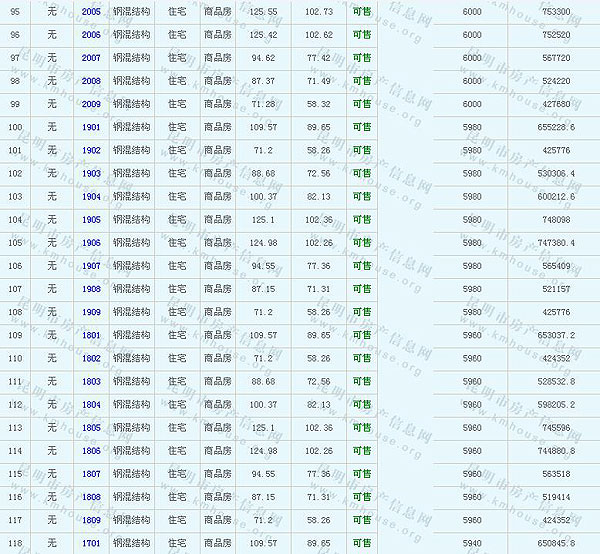Click 可售 status in row 95

pos(361,12)
